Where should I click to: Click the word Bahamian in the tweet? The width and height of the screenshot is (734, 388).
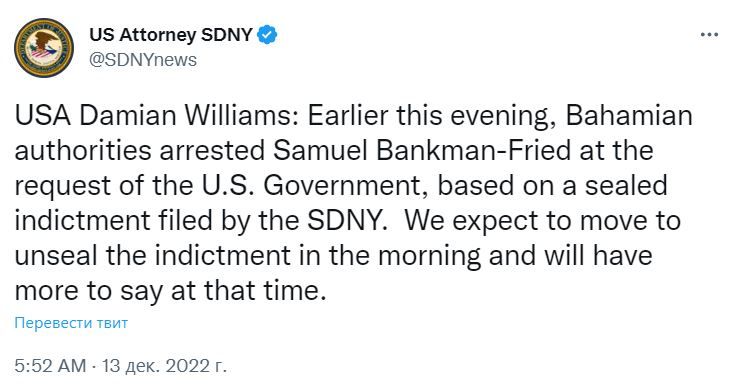click(x=629, y=116)
